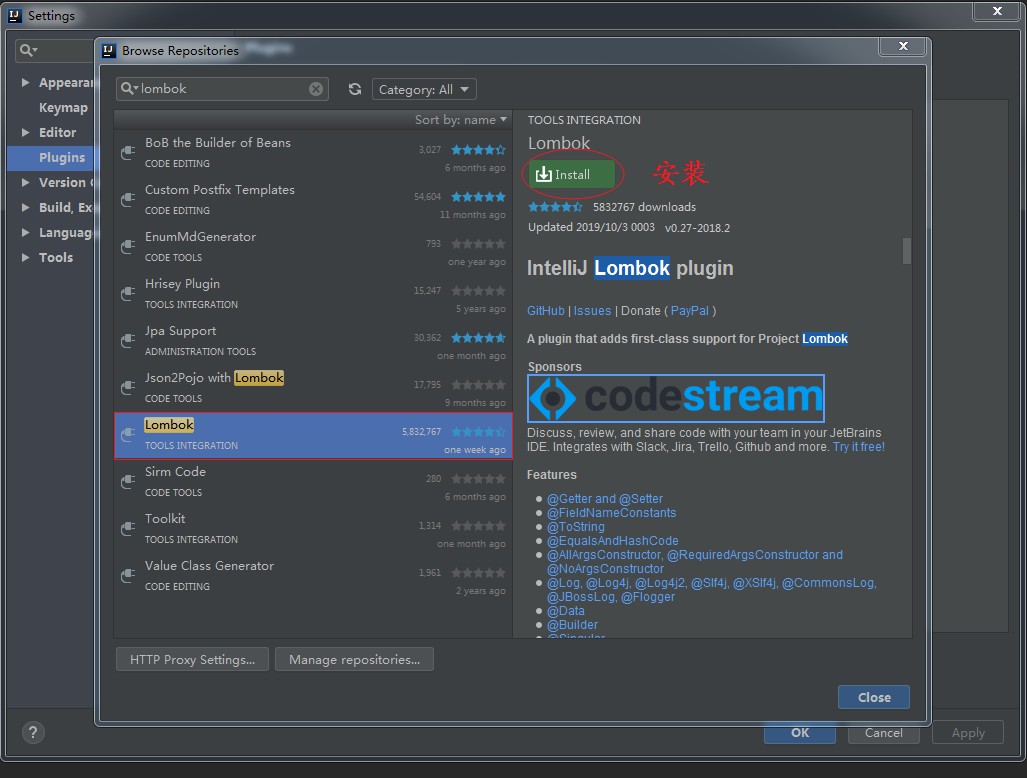This screenshot has height=778, width=1027.
Task: Click the codestream sponsor banner
Action: click(x=675, y=398)
